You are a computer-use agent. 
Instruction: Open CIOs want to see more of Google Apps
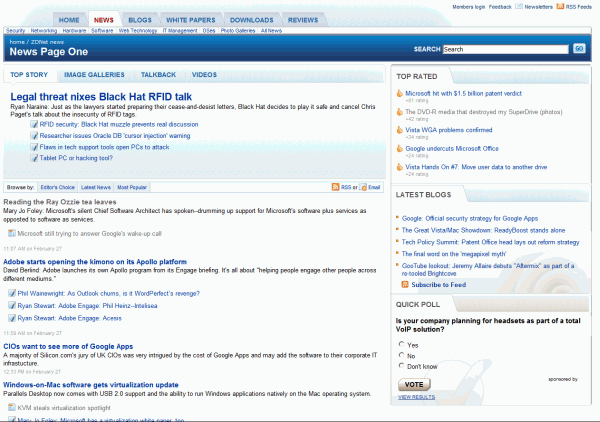coord(68,346)
